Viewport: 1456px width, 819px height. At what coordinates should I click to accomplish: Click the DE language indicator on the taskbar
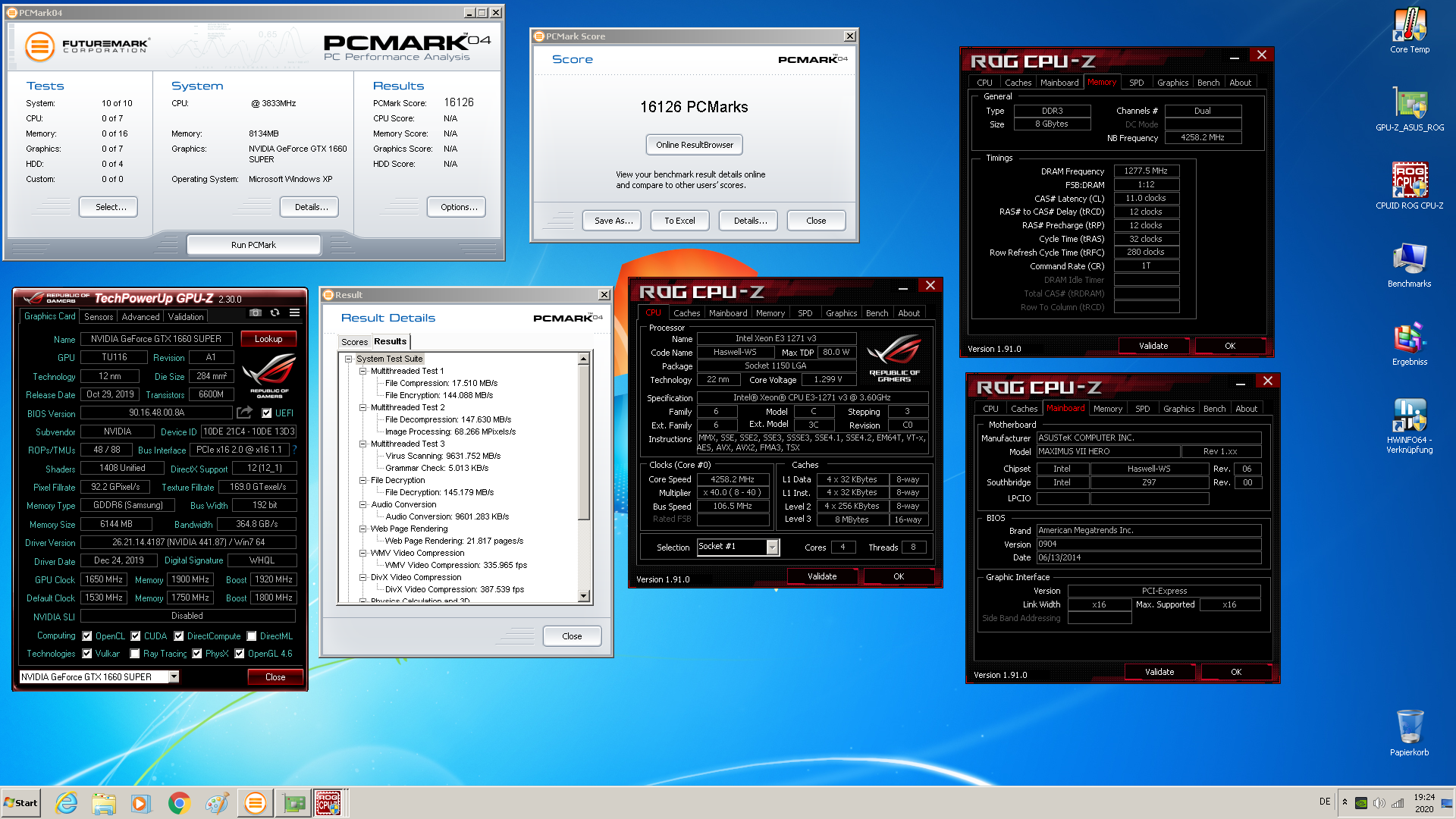(1325, 802)
